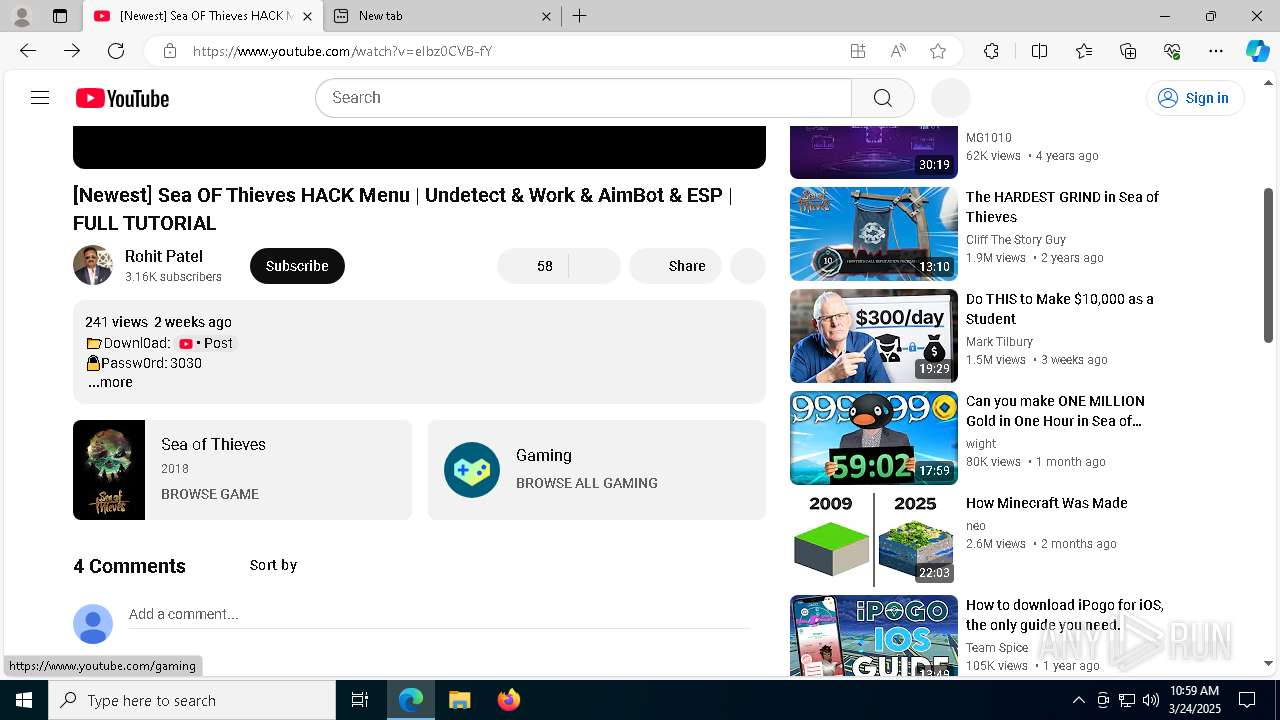Like the video showing 58 likes

click(533, 266)
